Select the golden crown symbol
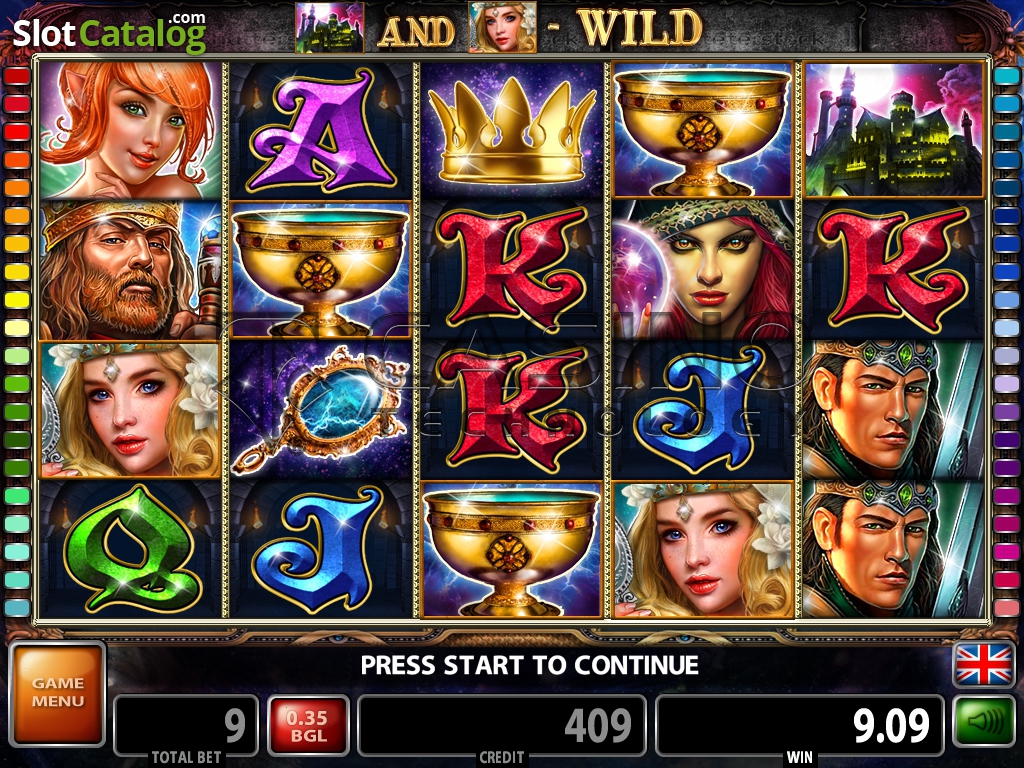Image resolution: width=1024 pixels, height=768 pixels. [x=512, y=131]
